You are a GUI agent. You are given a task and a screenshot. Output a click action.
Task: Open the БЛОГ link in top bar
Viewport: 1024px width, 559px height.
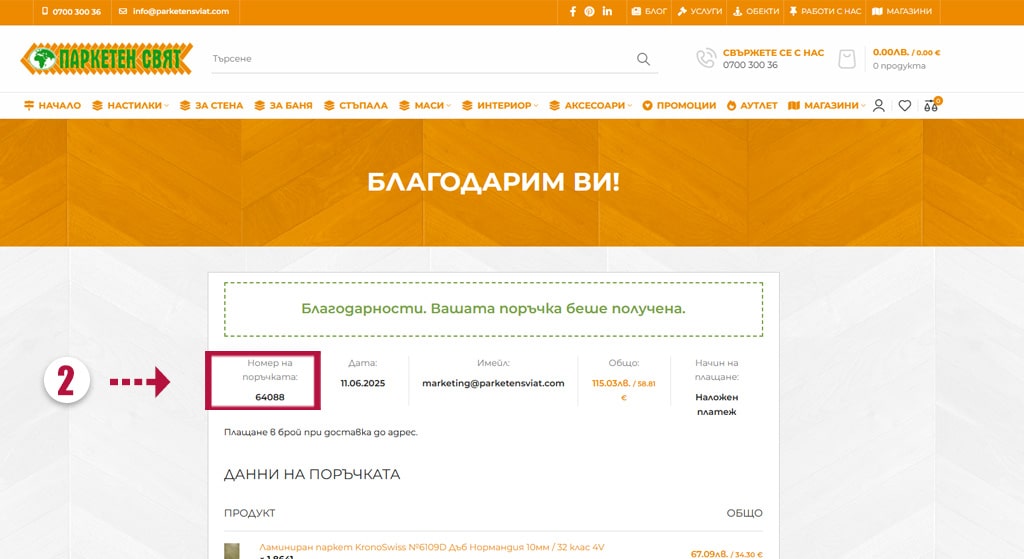point(649,11)
